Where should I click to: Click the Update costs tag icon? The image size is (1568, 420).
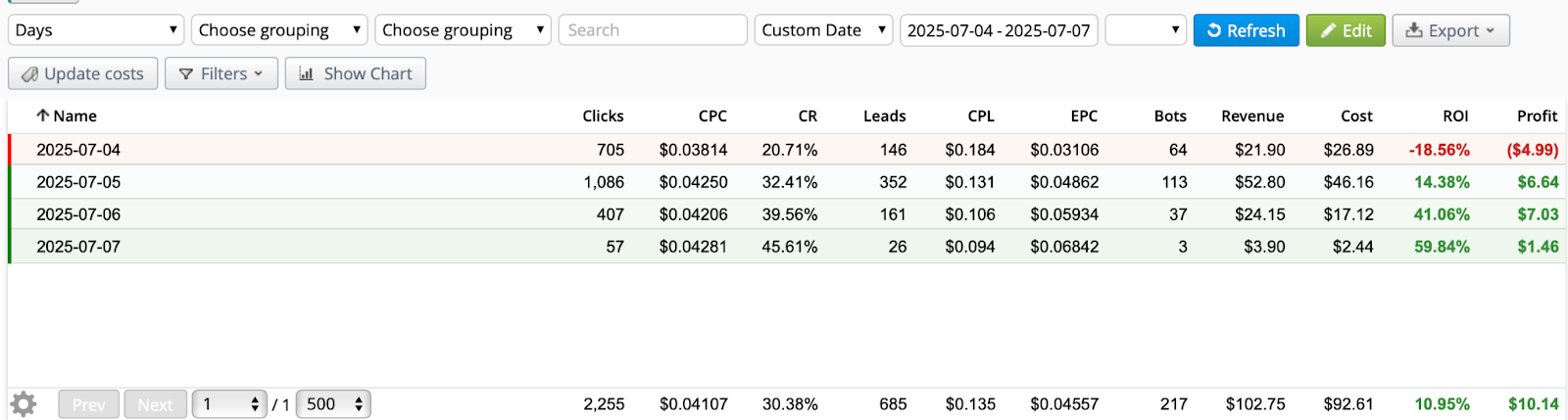coord(30,74)
